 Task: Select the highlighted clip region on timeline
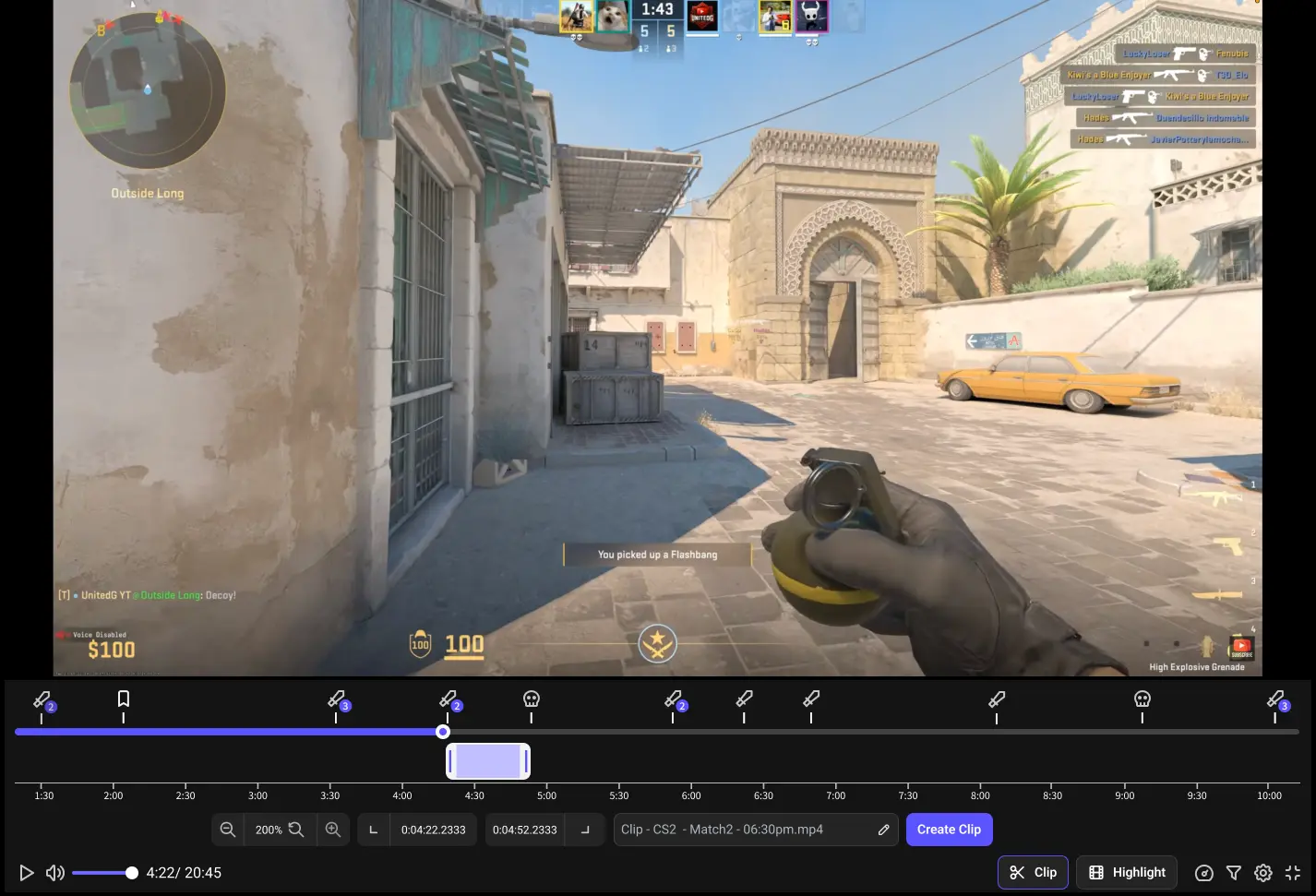pyautogui.click(x=488, y=761)
